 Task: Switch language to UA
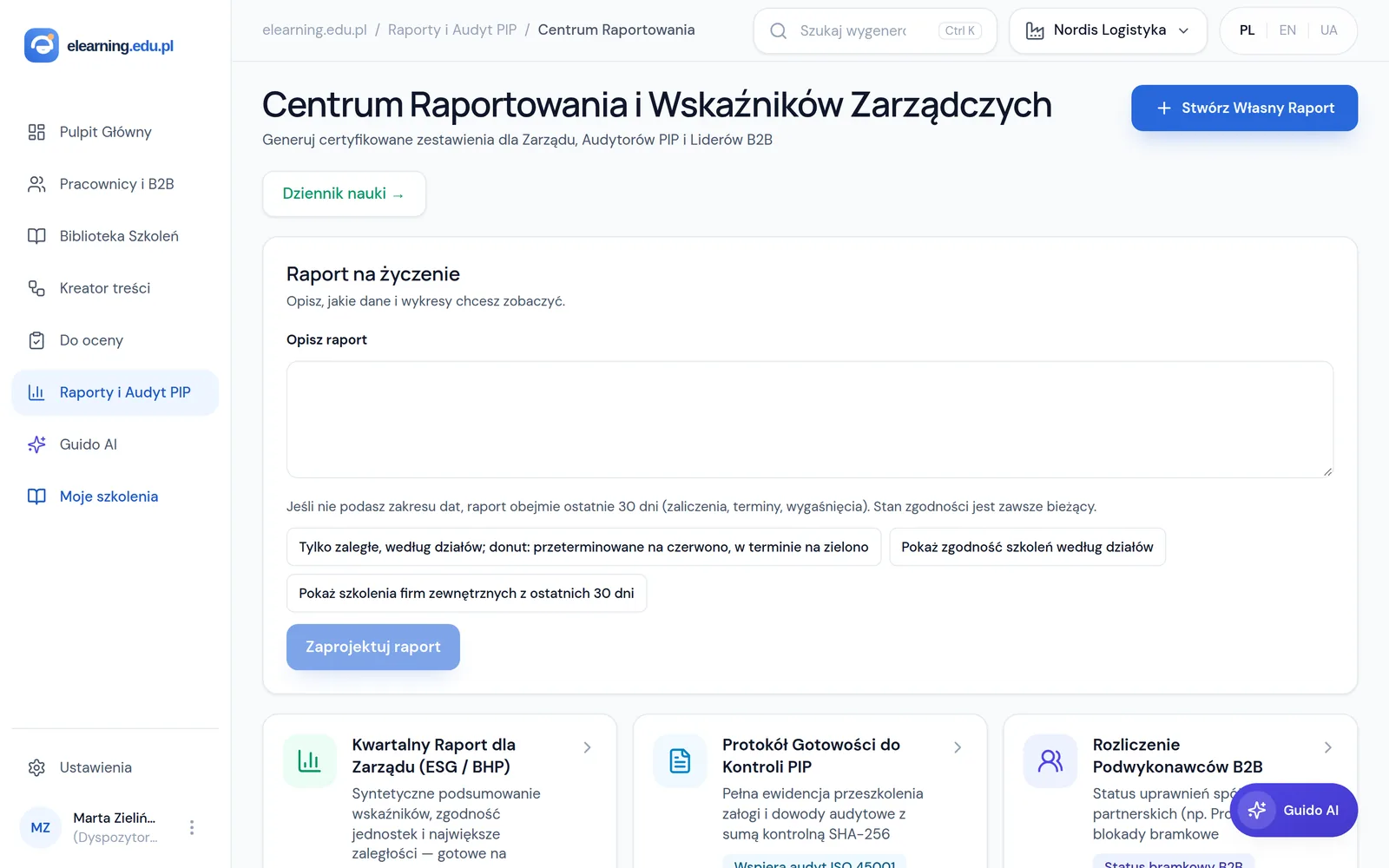(x=1328, y=30)
